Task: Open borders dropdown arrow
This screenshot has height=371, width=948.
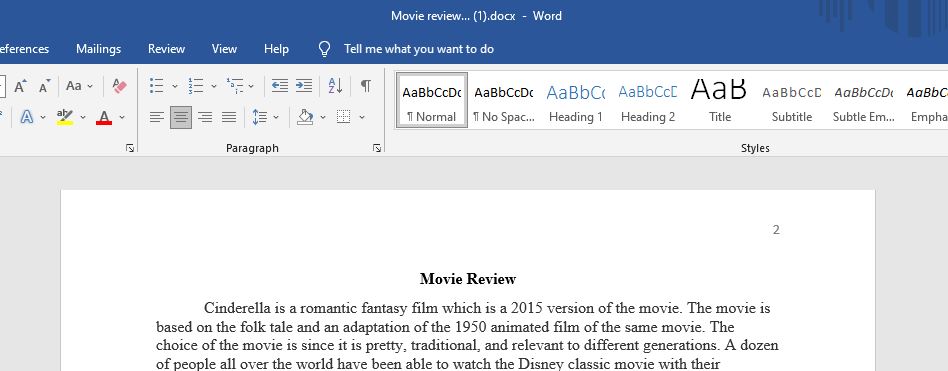Action: click(x=362, y=117)
